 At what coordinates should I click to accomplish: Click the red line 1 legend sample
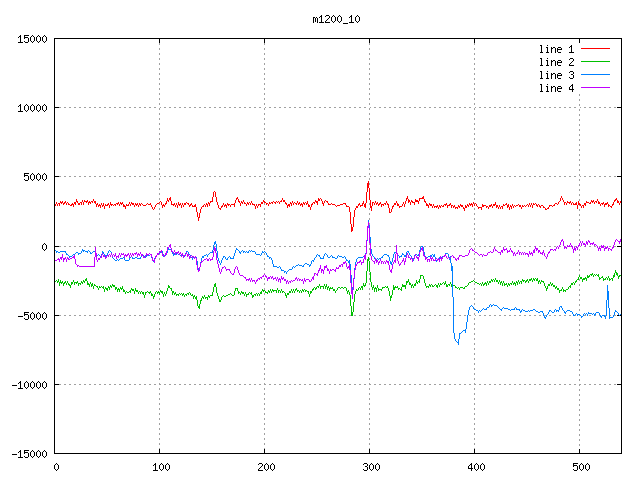click(x=595, y=49)
